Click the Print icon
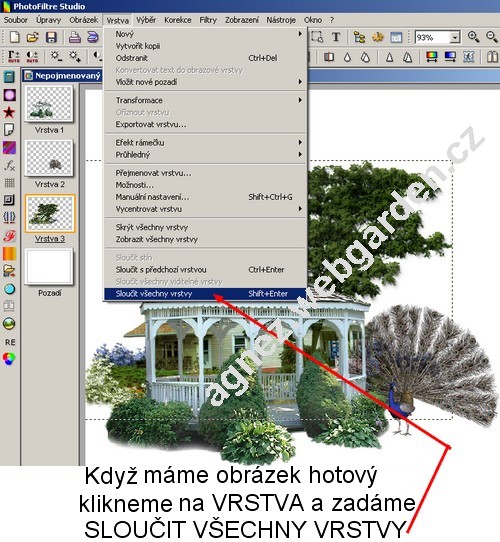Screen dimensions: 500x542 point(74,37)
